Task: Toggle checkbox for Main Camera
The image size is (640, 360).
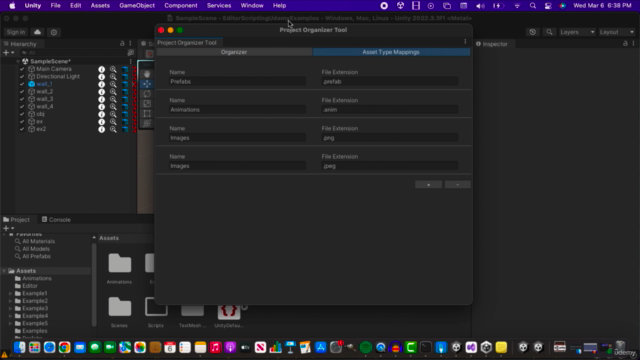Action: coord(22,69)
